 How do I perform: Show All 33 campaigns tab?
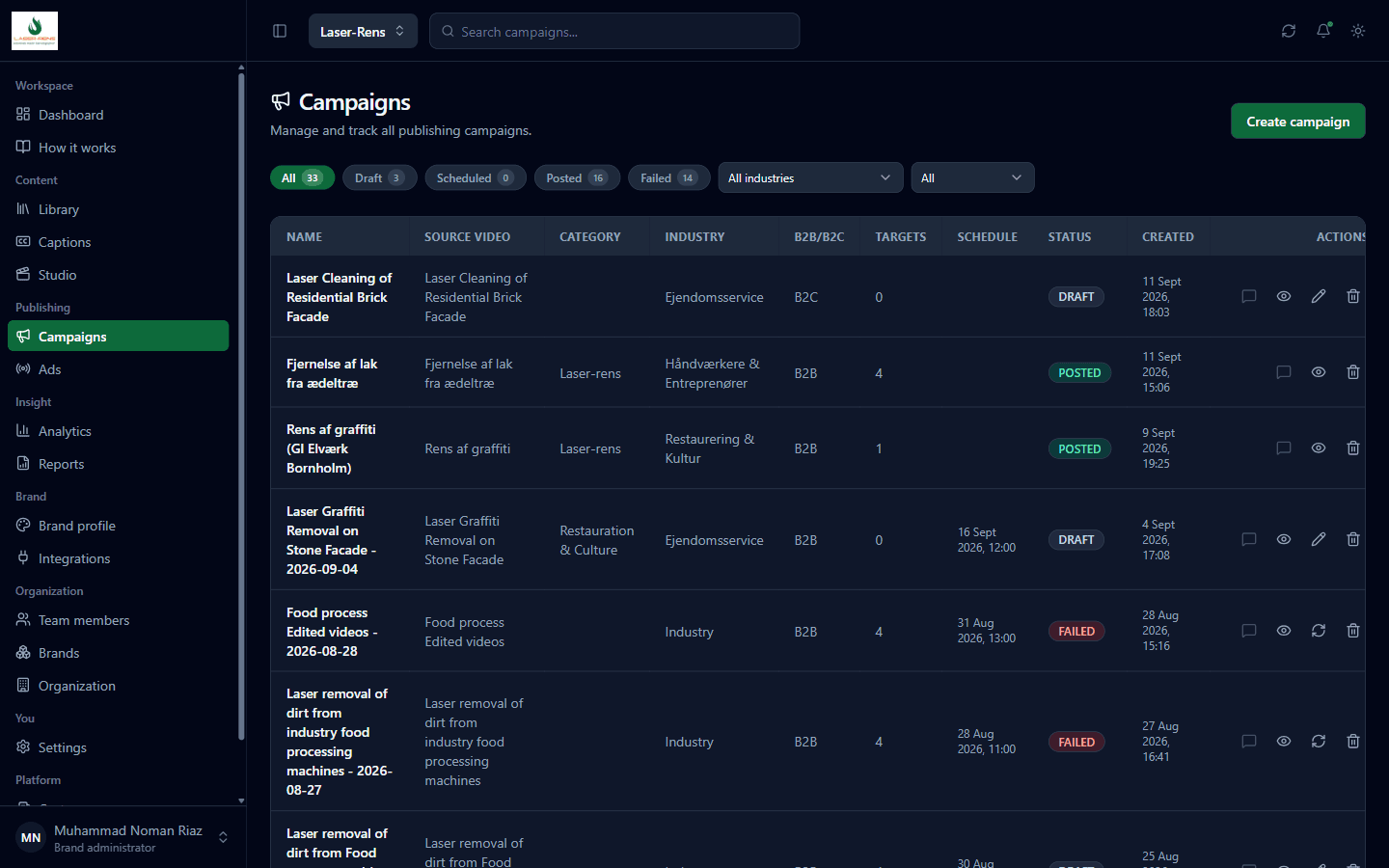(302, 177)
